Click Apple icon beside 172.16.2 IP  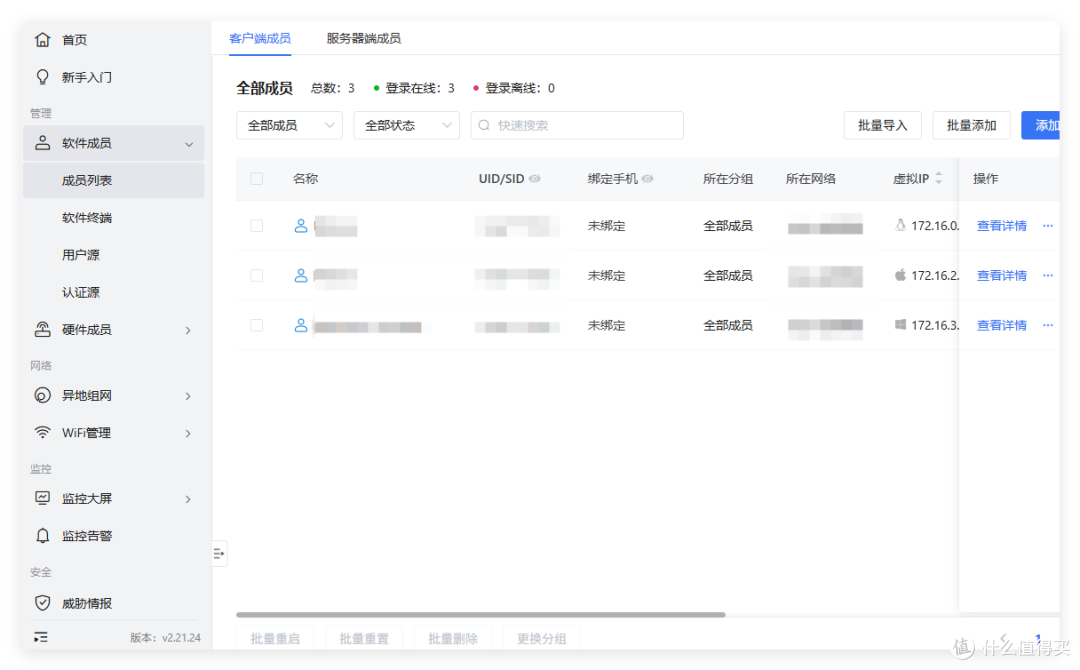[x=900, y=275]
